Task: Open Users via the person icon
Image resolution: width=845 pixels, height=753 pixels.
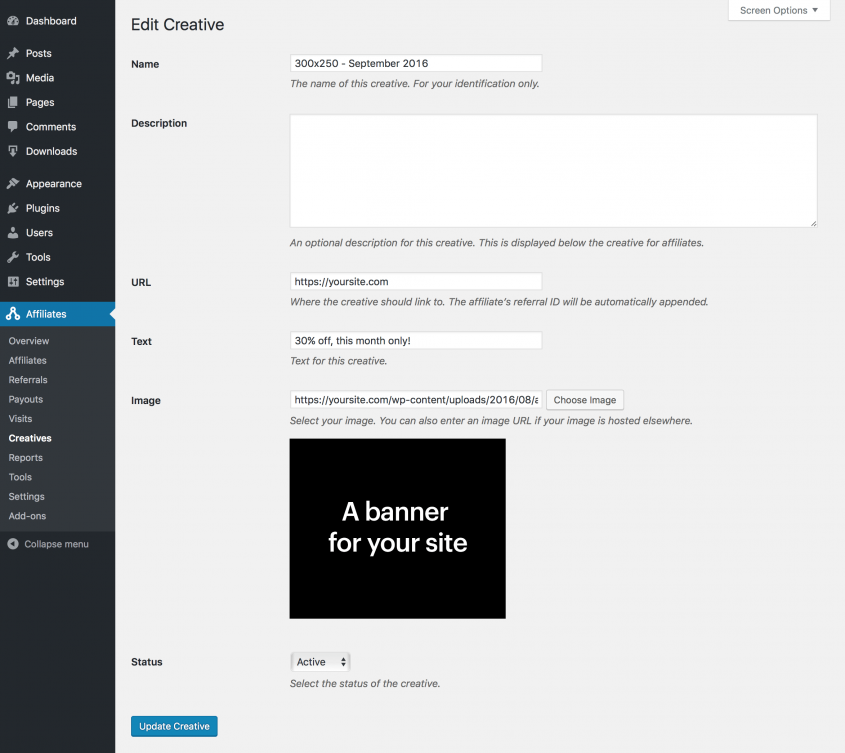Action: [x=13, y=232]
